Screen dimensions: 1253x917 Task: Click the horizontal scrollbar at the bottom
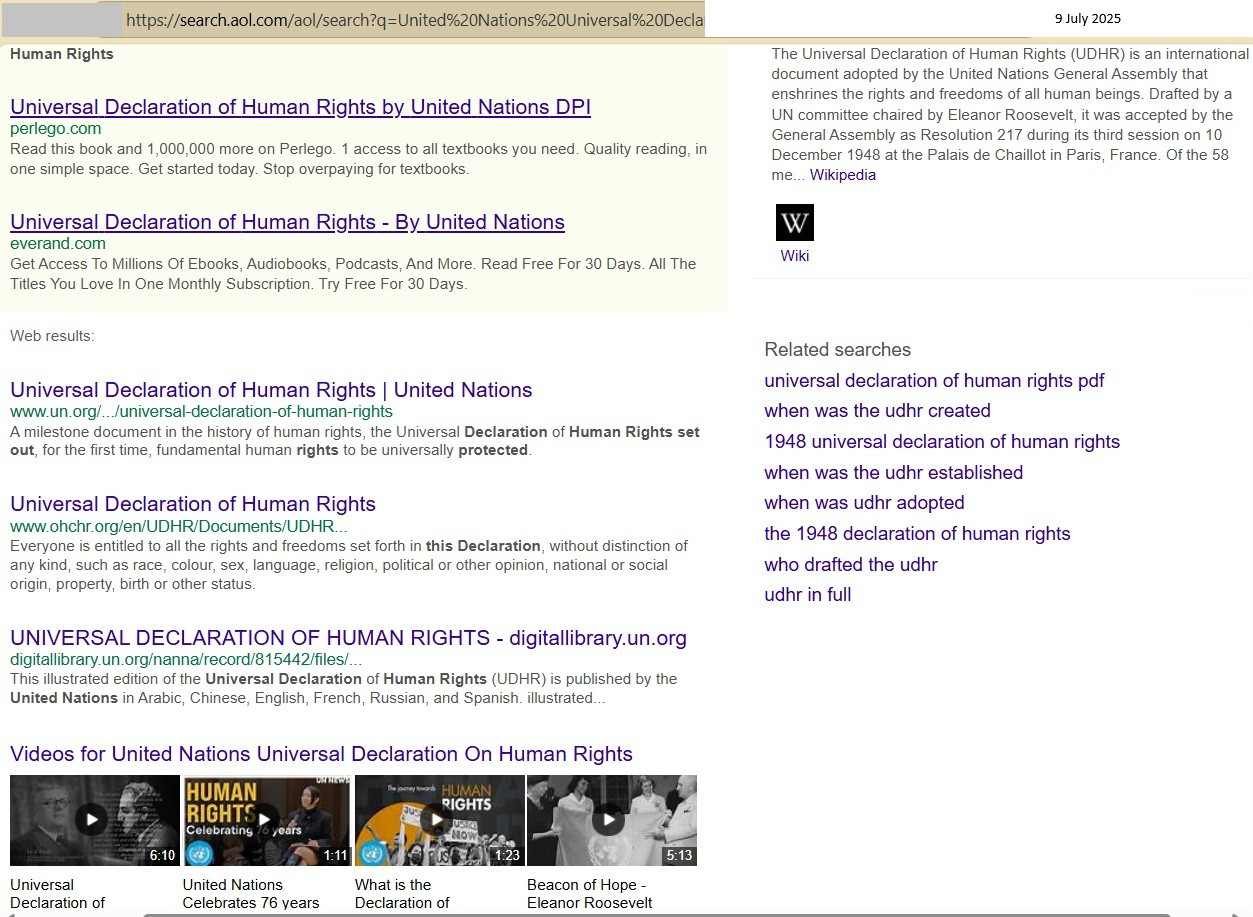pyautogui.click(x=656, y=914)
